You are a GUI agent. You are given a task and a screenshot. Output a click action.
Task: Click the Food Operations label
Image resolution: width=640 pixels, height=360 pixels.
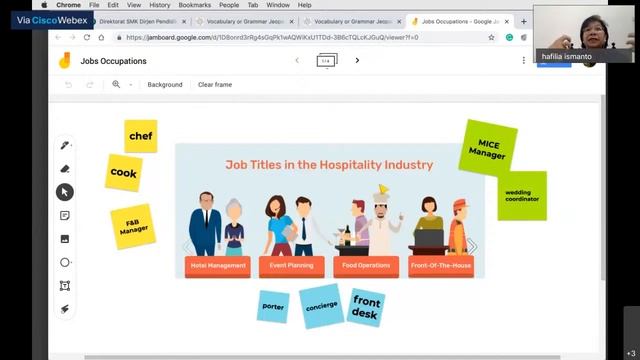pos(366,266)
